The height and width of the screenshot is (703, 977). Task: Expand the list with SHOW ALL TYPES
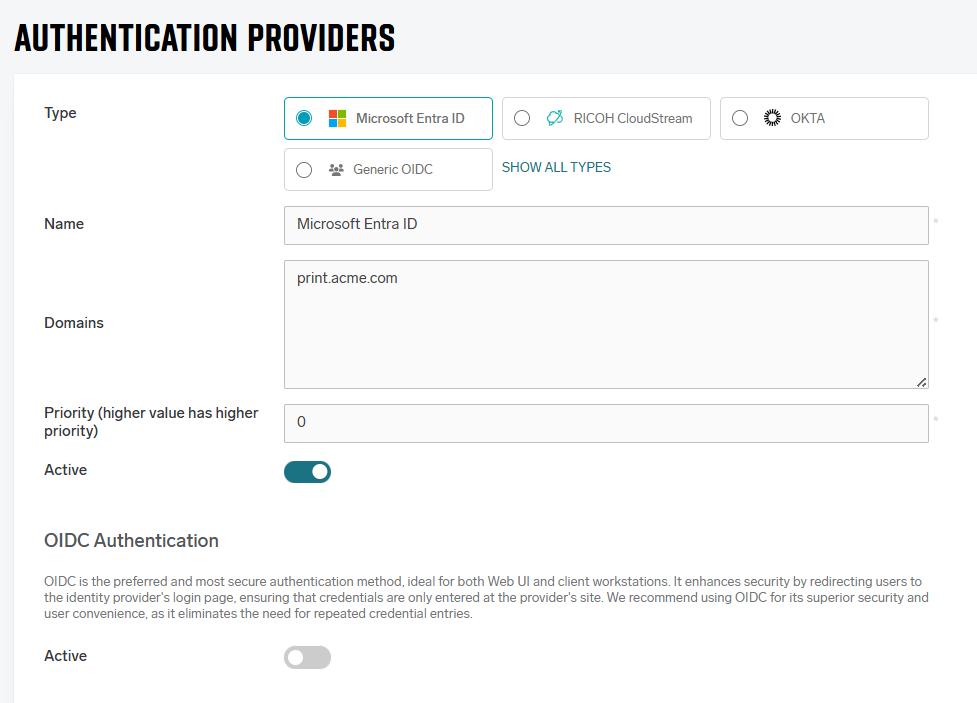coord(556,167)
